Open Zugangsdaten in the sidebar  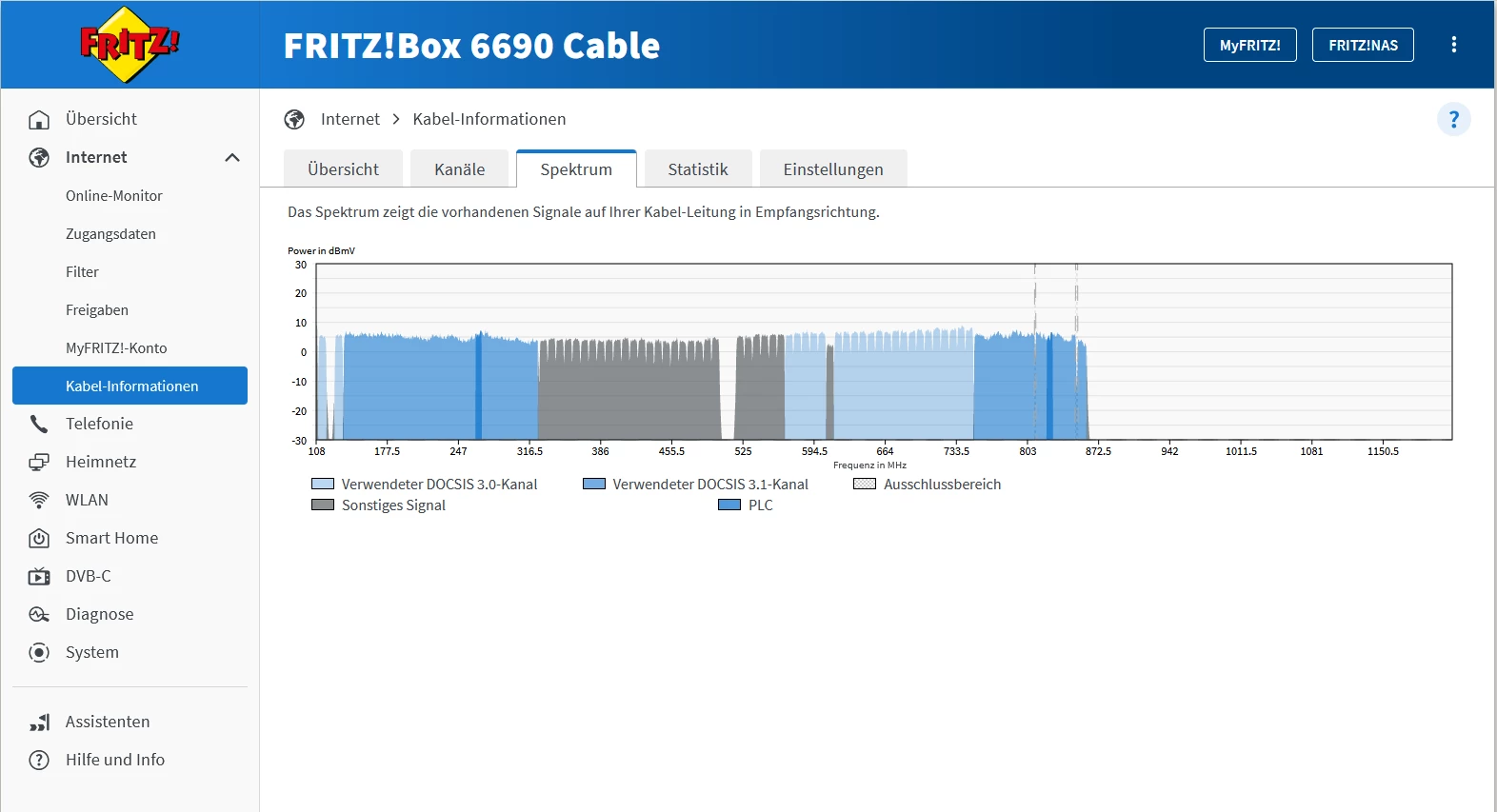pyautogui.click(x=110, y=233)
